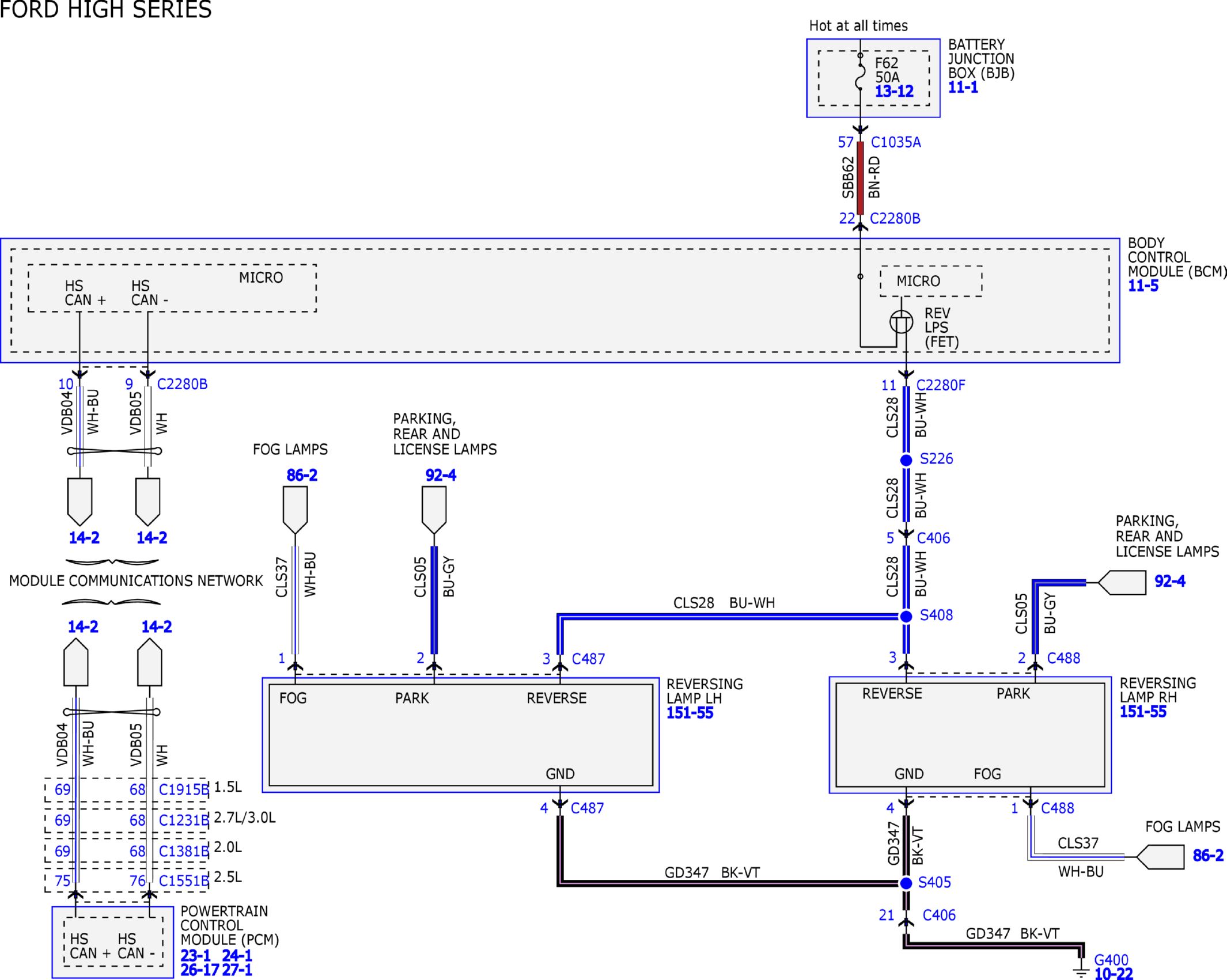The width and height of the screenshot is (1227, 980).
Task: Click the C2280F connector label
Action: (941, 385)
